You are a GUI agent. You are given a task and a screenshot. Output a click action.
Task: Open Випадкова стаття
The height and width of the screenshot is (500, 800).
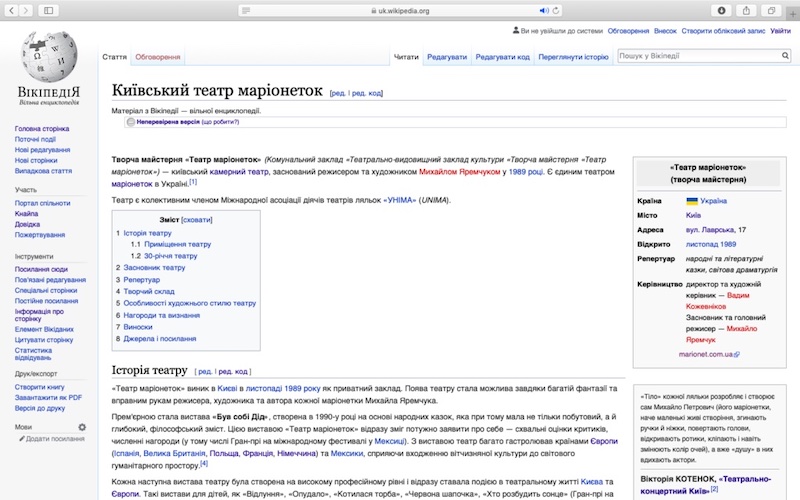[x=43, y=171]
